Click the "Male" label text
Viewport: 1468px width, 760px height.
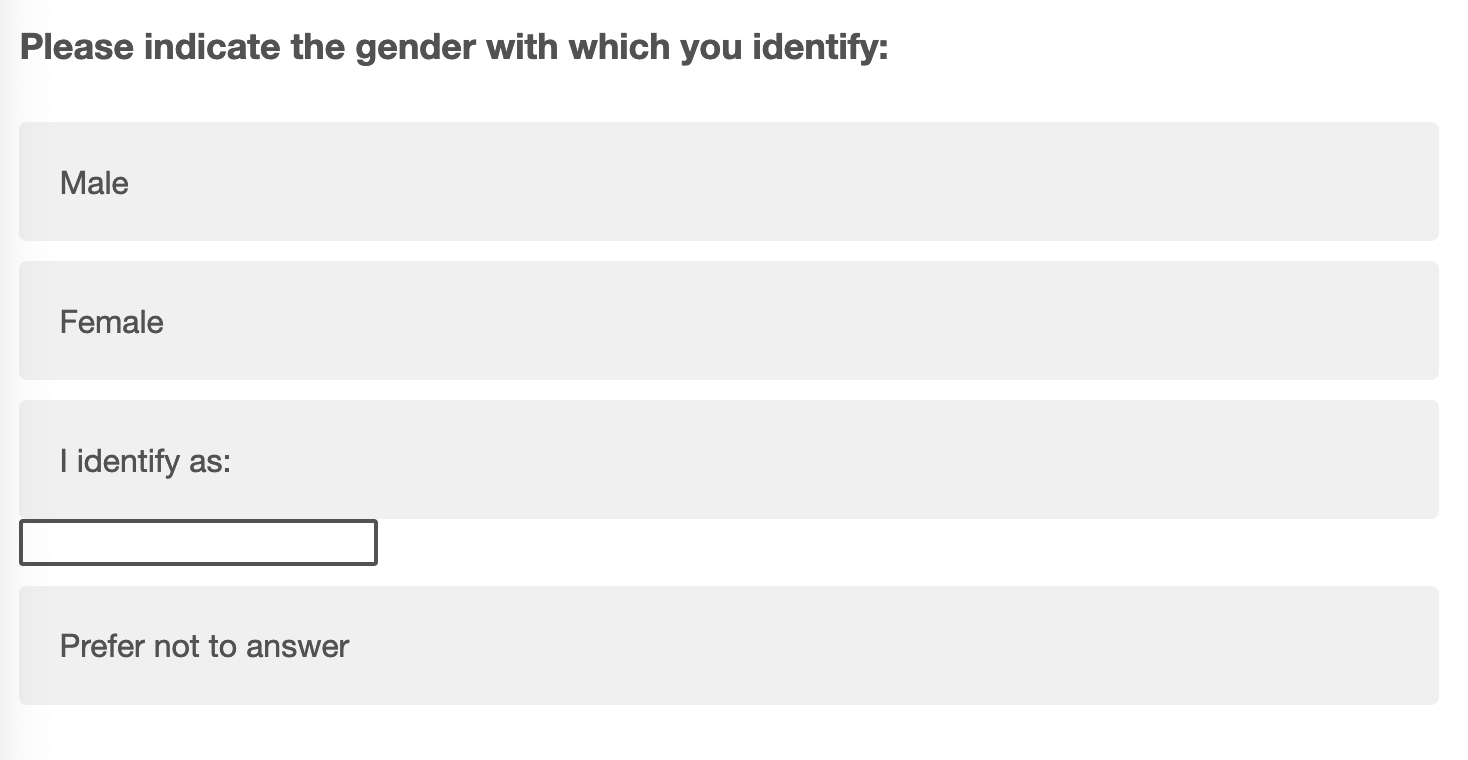(94, 183)
